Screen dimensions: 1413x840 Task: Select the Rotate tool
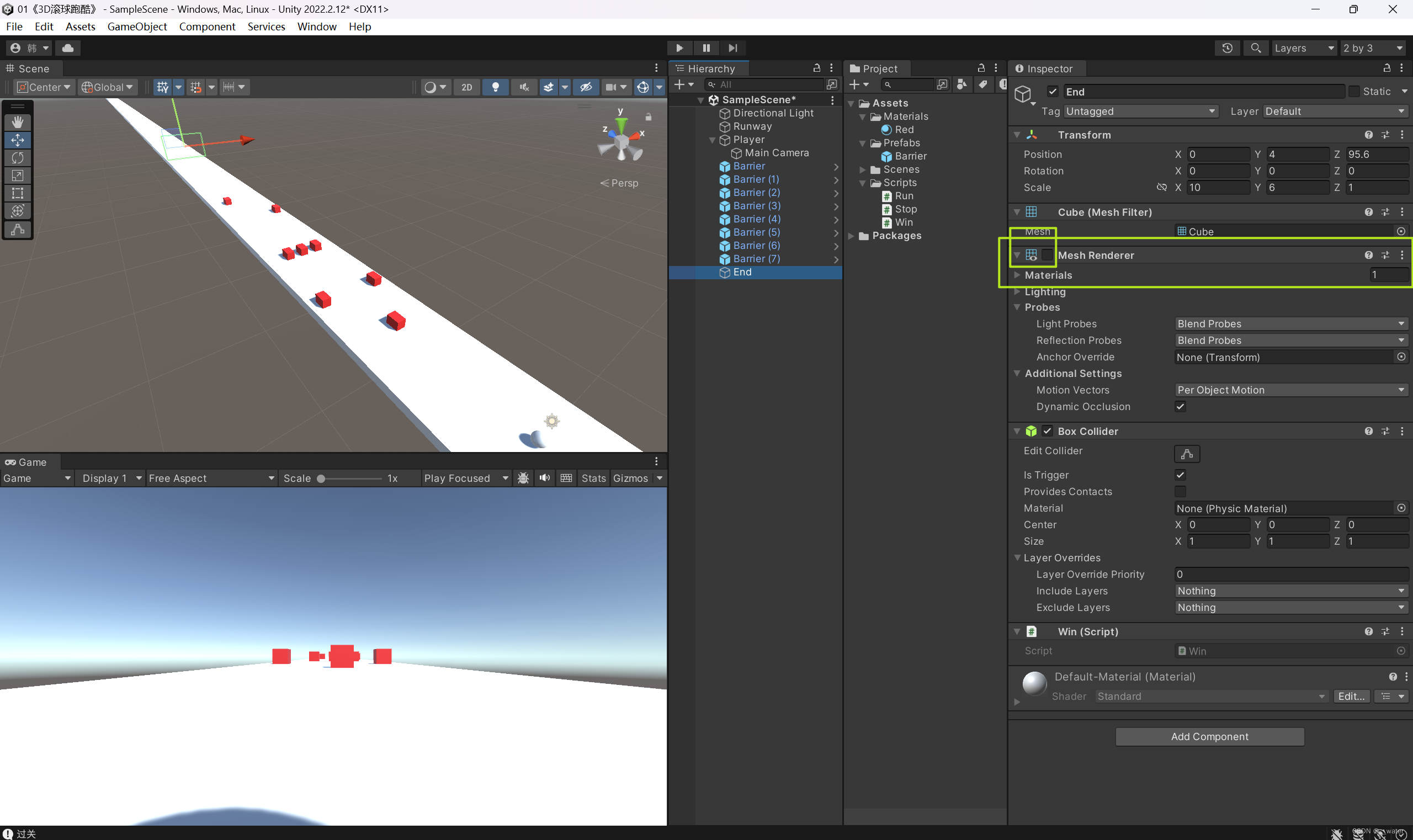[18, 158]
